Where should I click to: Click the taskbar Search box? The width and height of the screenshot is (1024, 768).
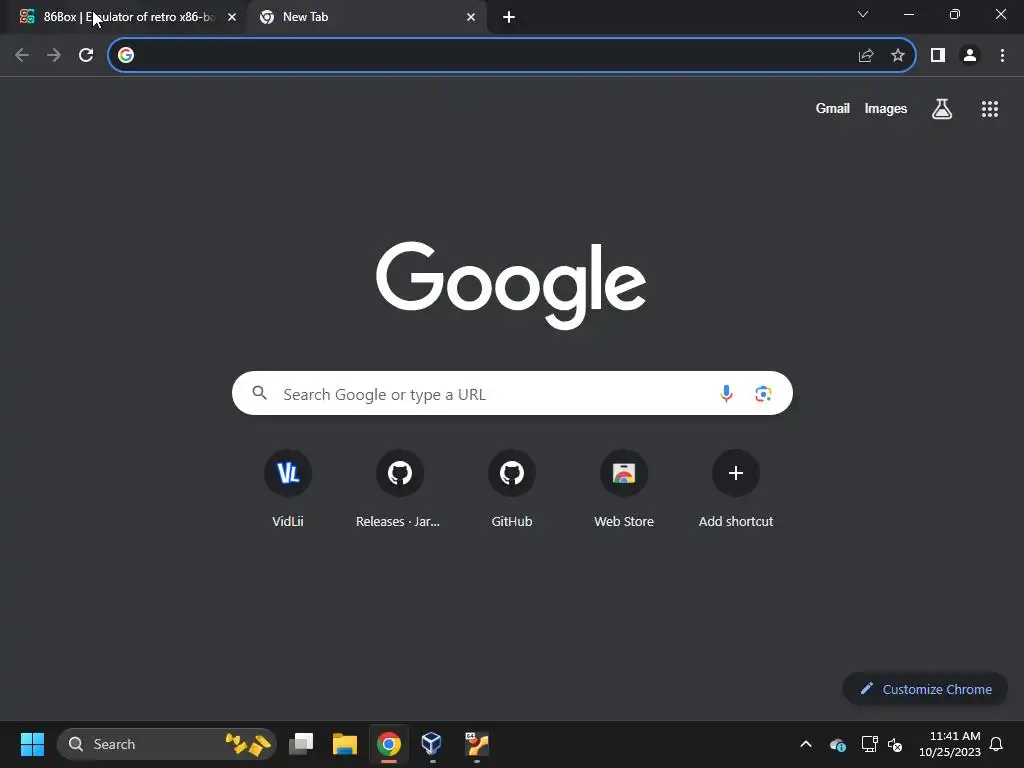(167, 744)
